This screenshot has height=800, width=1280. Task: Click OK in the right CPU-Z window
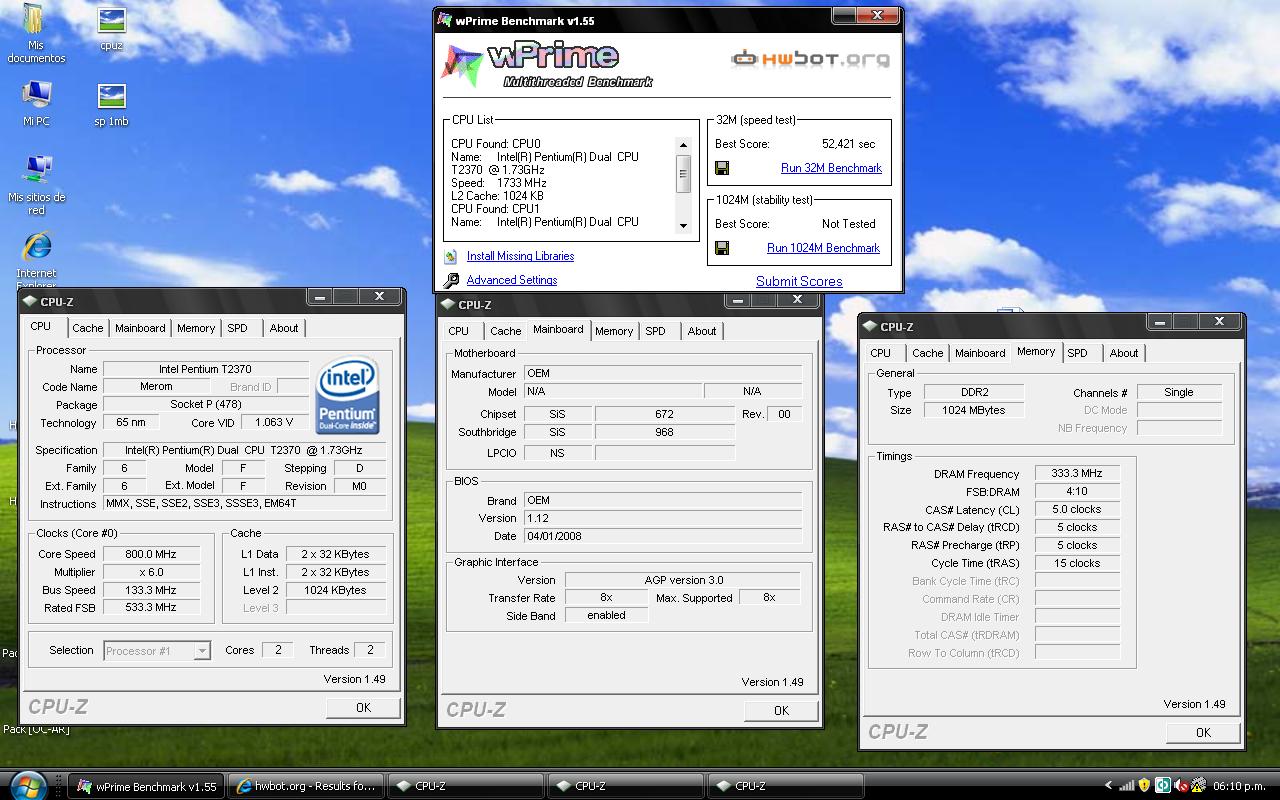click(x=1203, y=732)
